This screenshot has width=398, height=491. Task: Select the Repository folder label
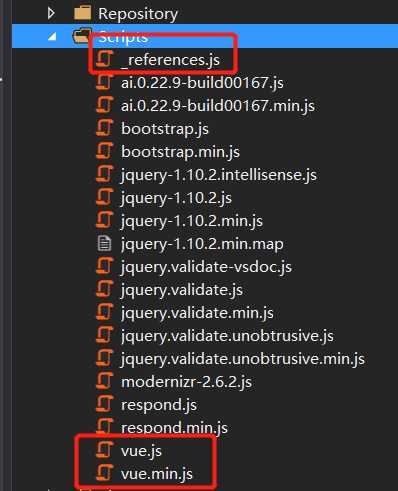coord(138,14)
